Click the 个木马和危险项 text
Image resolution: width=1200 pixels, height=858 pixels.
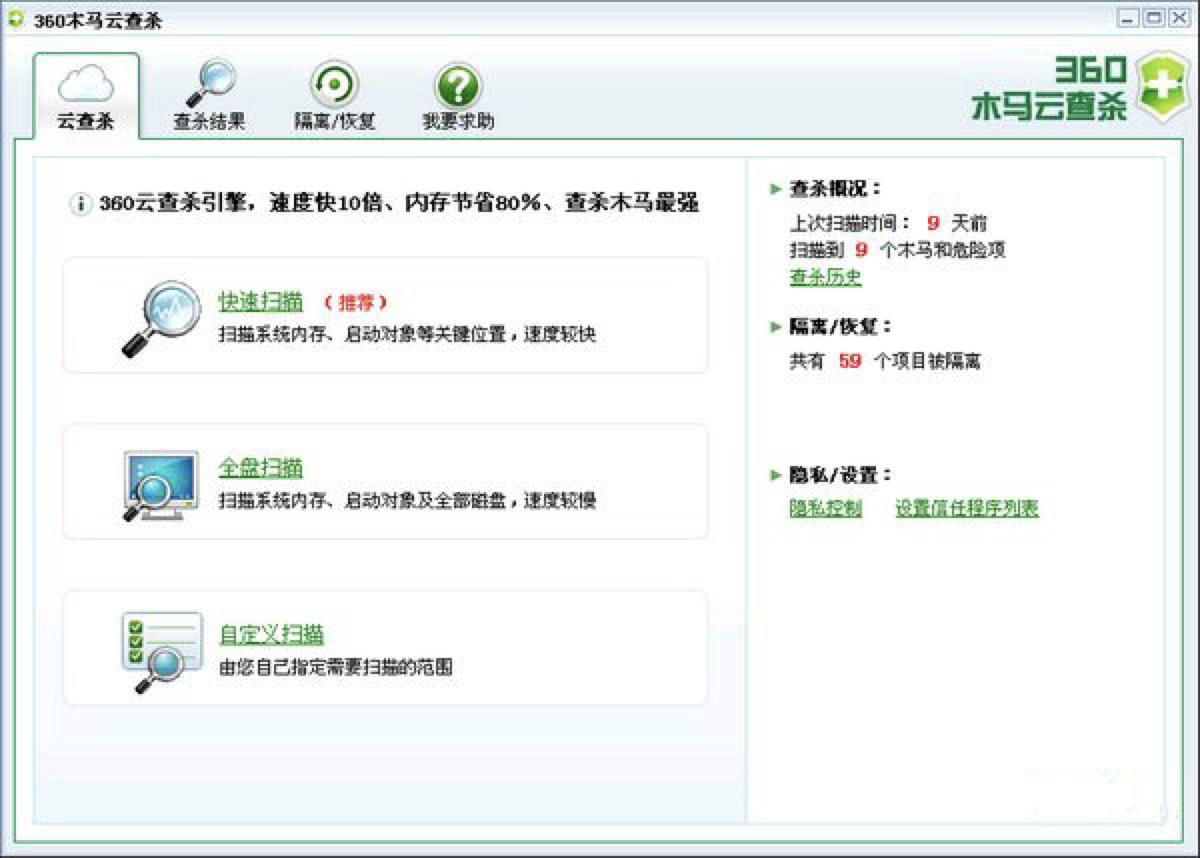[943, 249]
